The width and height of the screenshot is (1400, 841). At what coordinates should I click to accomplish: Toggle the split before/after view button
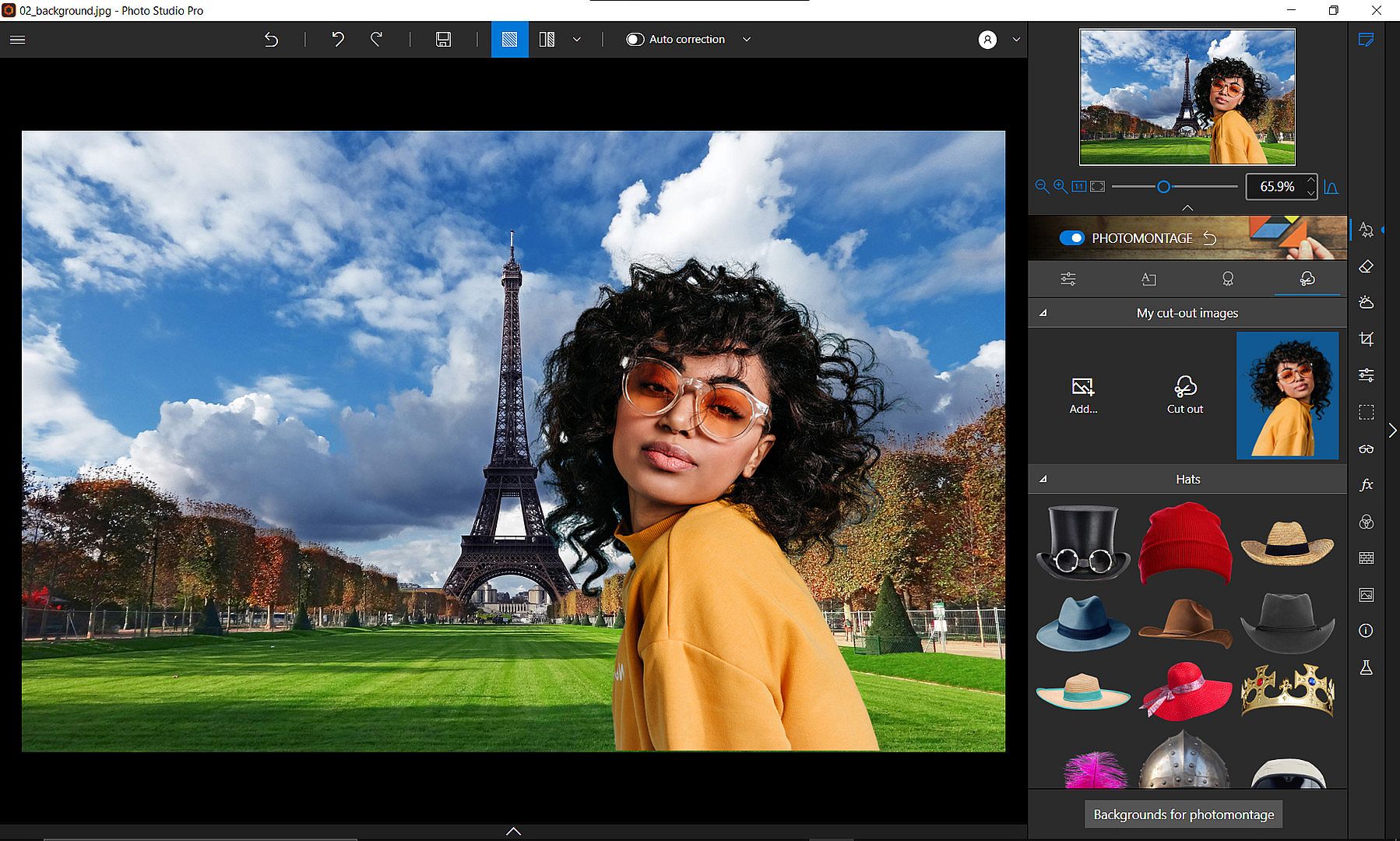tap(547, 40)
